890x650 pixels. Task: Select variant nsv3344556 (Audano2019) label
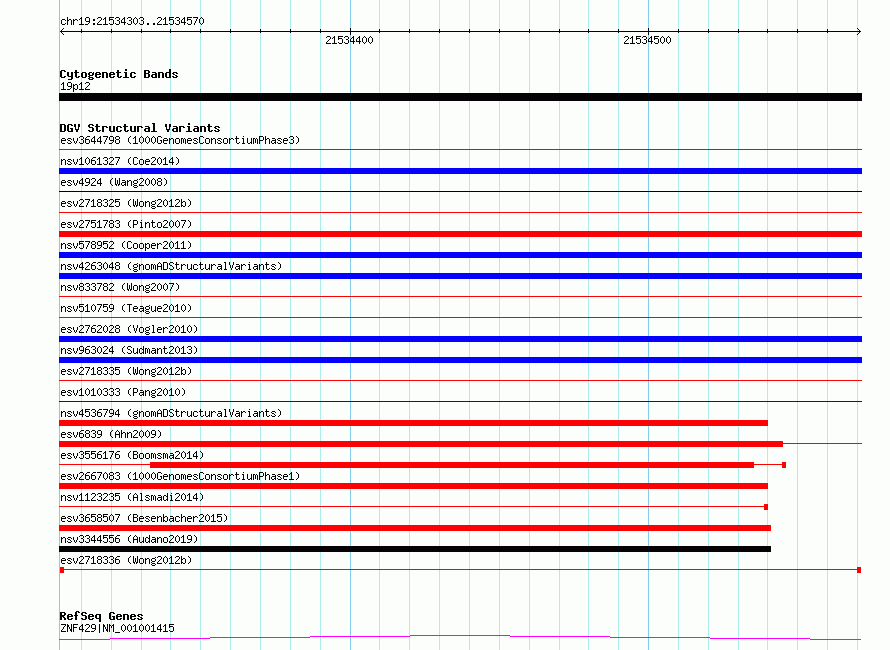129,539
